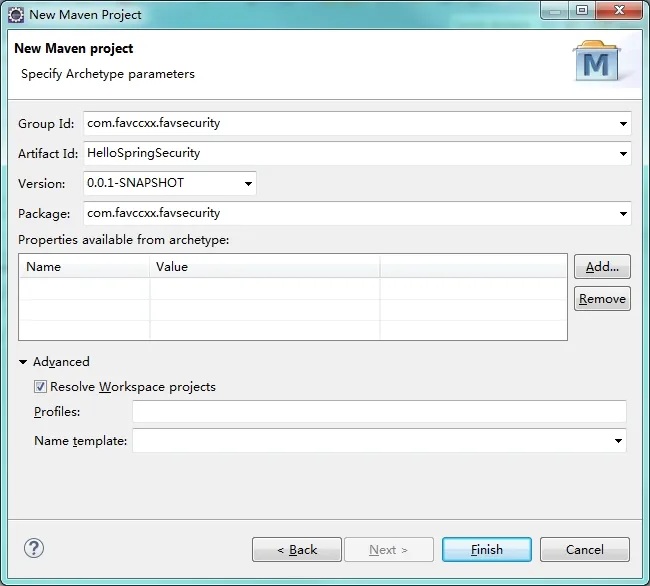The width and height of the screenshot is (650, 586).
Task: Click into the Profiles input field
Action: tap(379, 412)
